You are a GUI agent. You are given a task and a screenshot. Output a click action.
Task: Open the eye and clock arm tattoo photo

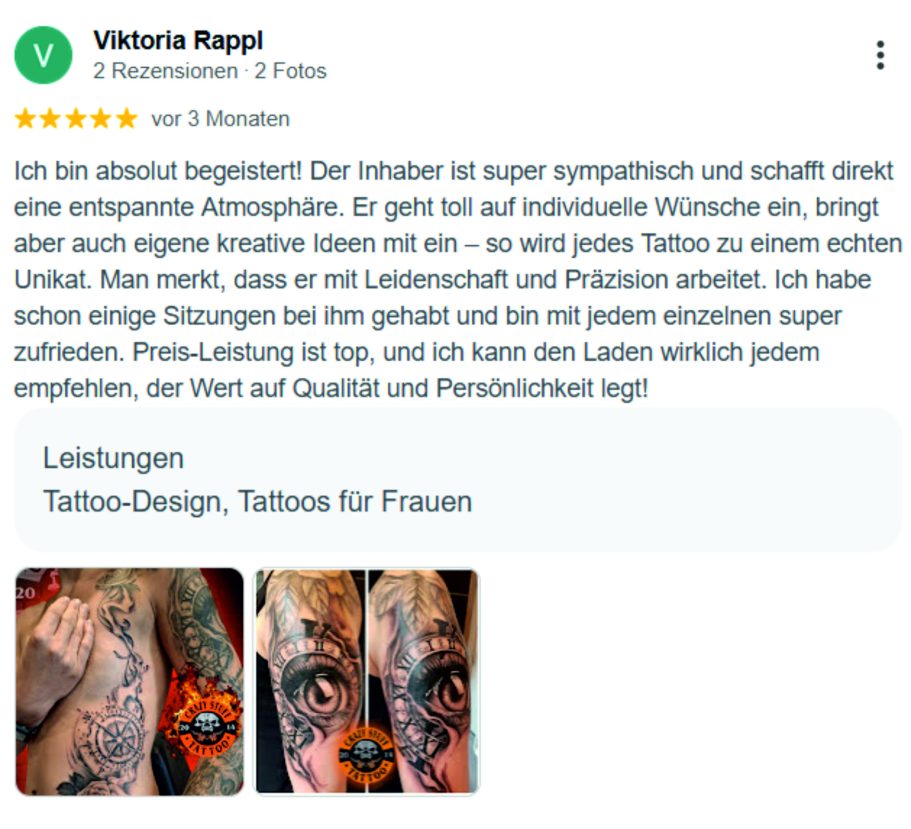point(367,681)
